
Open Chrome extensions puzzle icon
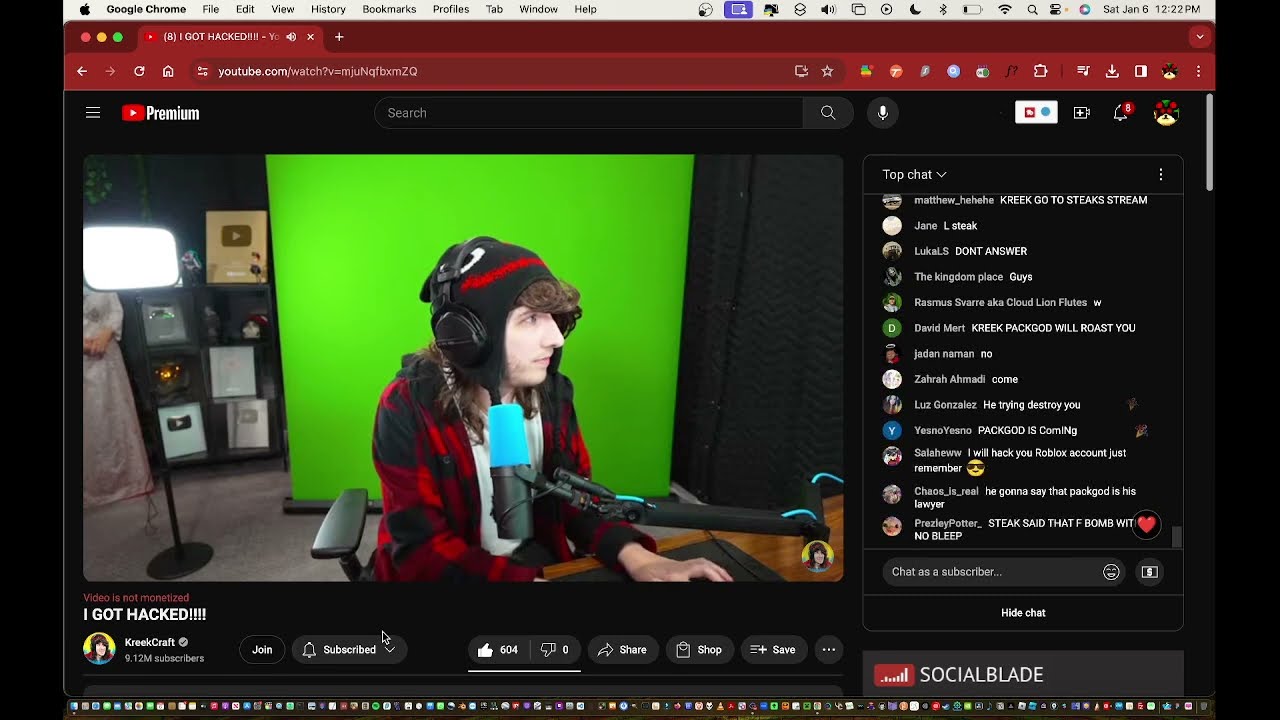pyautogui.click(x=1040, y=71)
